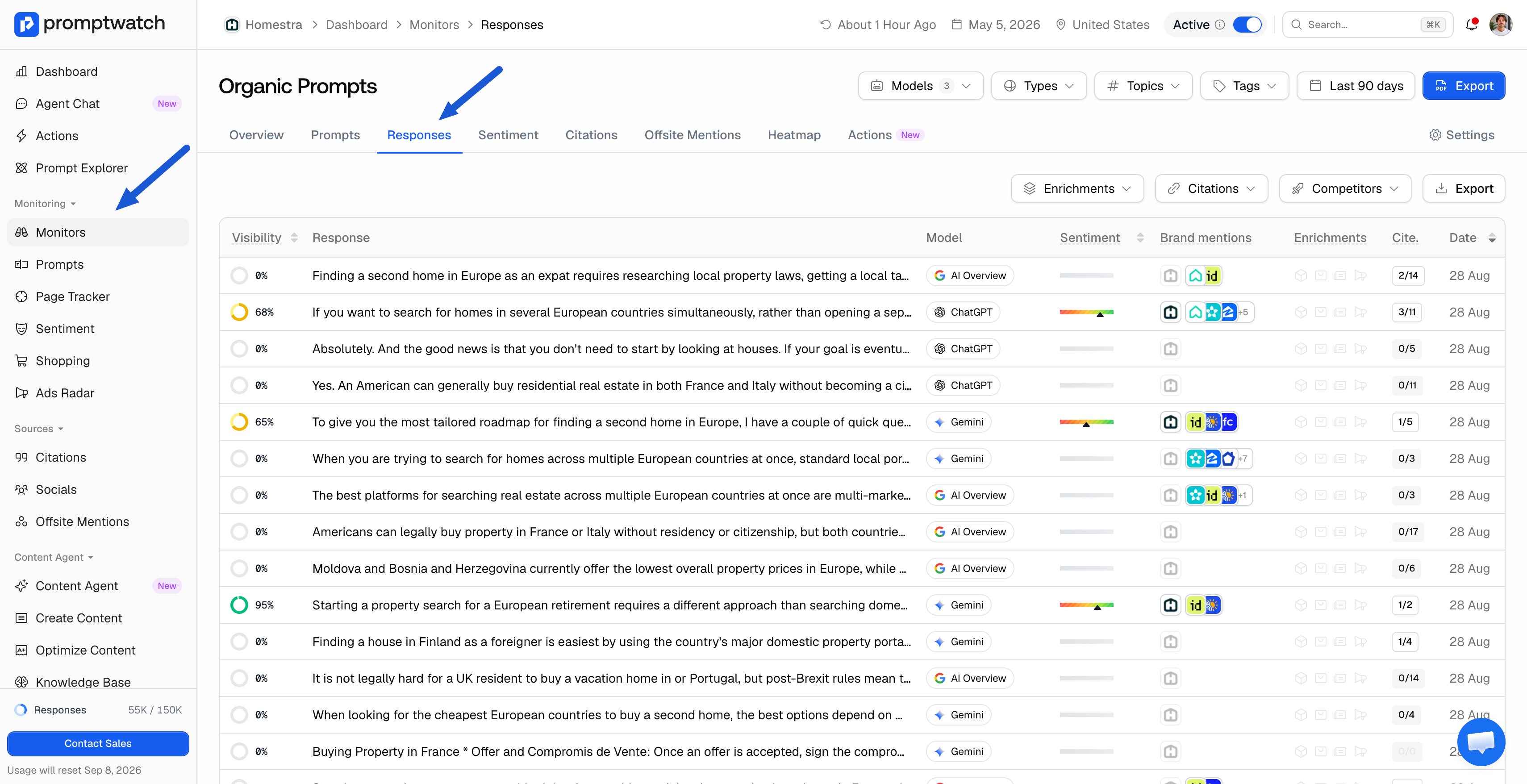Click the 68% visibility ring
The width and height of the screenshot is (1527, 784).
pyautogui.click(x=239, y=312)
